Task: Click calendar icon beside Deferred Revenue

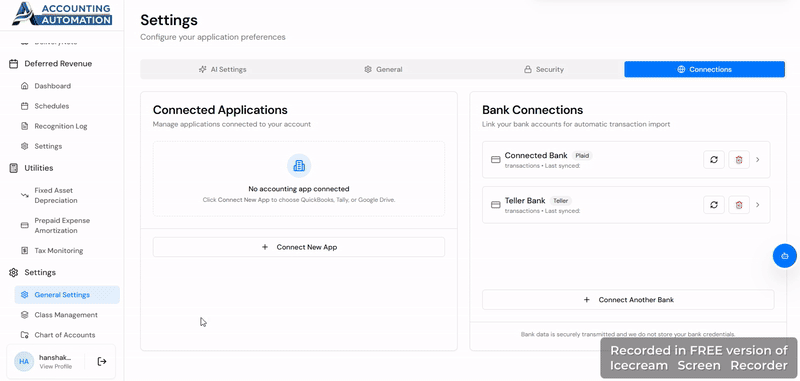Action: click(14, 64)
